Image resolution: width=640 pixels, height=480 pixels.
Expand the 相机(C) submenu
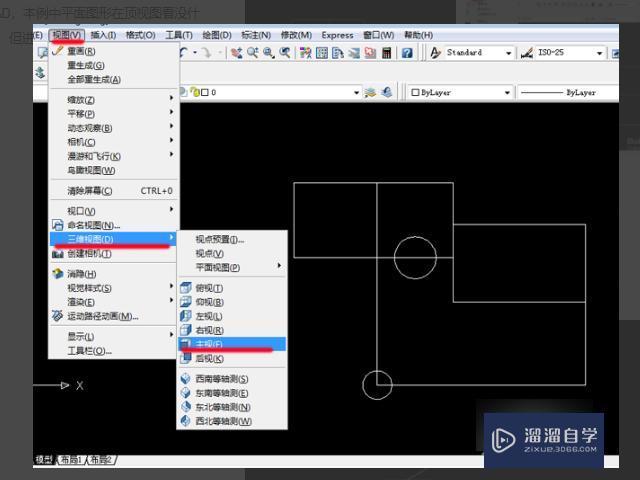[113, 142]
